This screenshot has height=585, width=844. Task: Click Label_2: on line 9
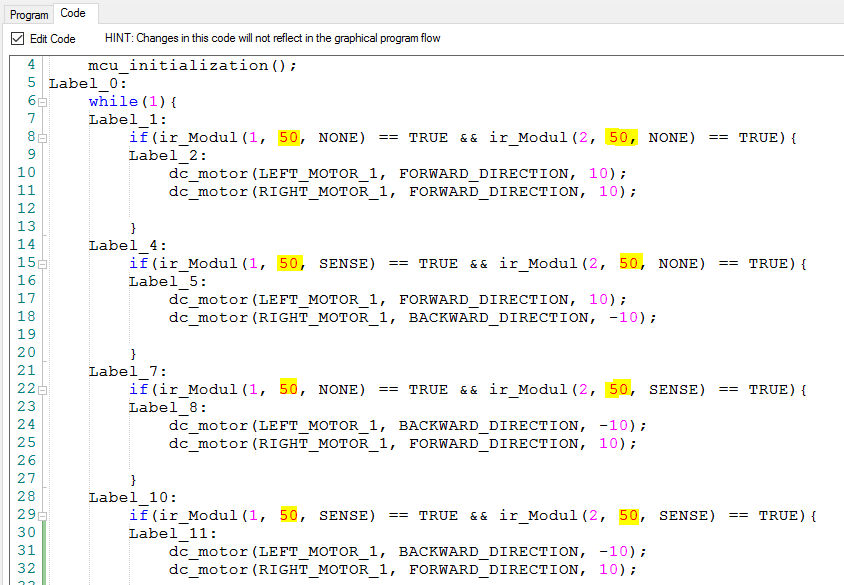pyautogui.click(x=167, y=156)
